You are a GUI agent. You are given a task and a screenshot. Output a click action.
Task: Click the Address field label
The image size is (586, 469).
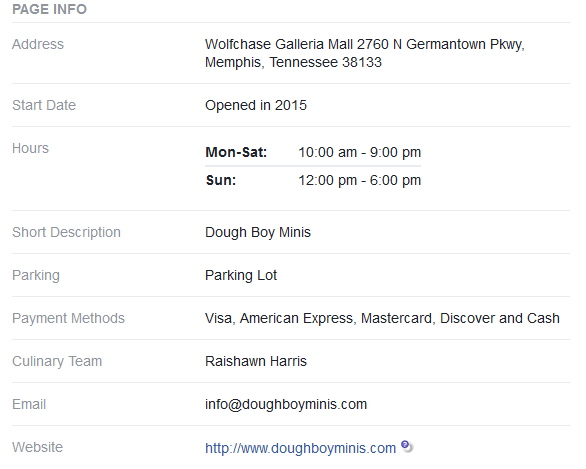[x=38, y=44]
